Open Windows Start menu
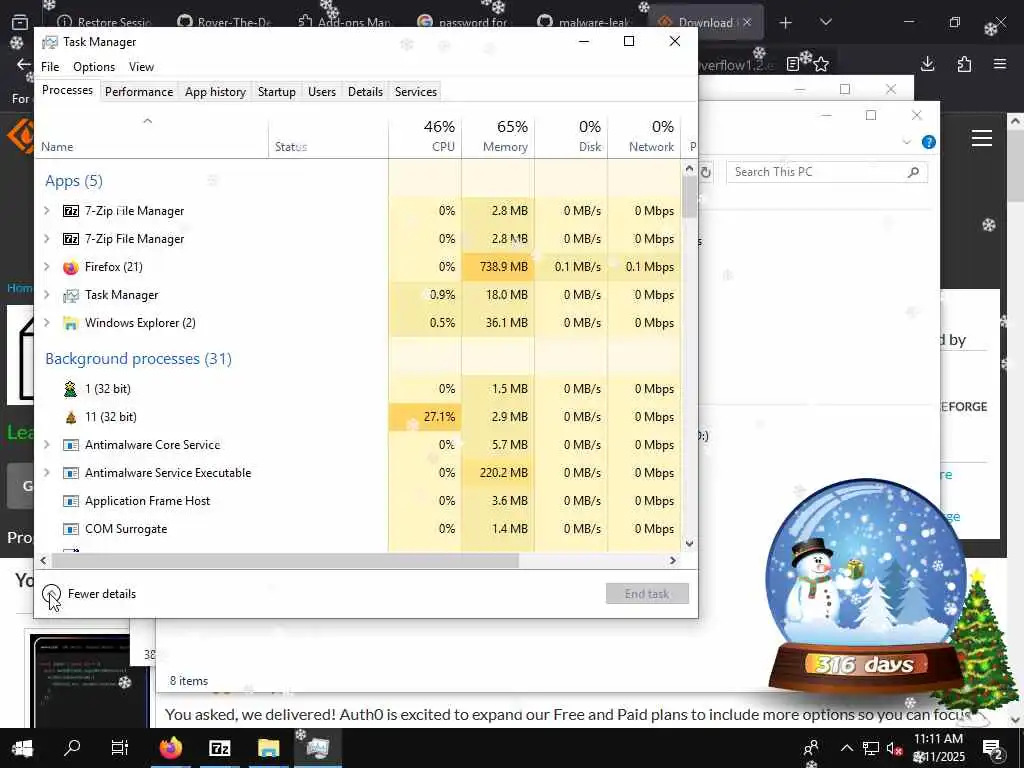 tap(23, 748)
